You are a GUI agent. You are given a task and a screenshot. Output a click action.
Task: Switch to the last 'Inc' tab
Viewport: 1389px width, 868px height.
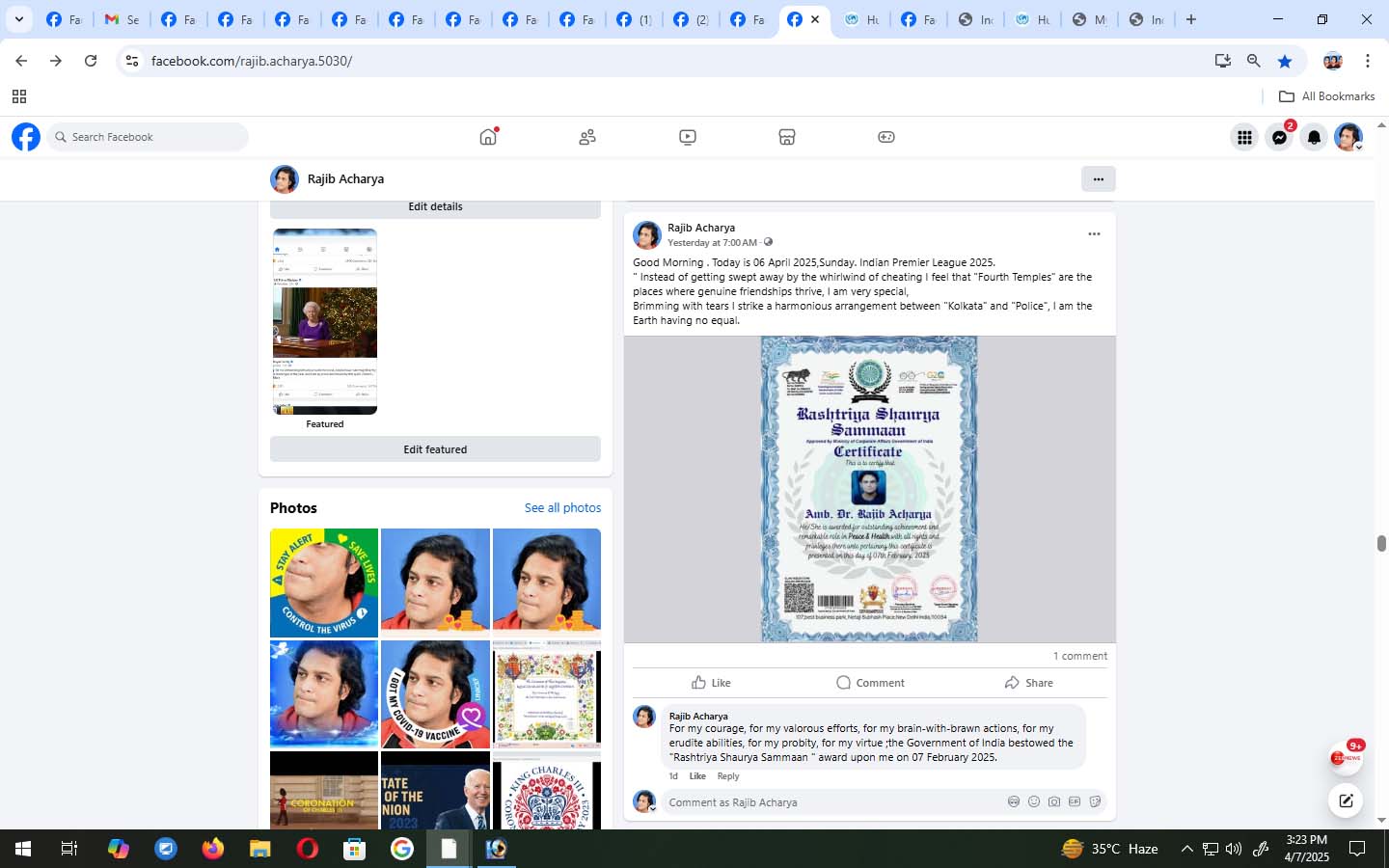(1147, 19)
